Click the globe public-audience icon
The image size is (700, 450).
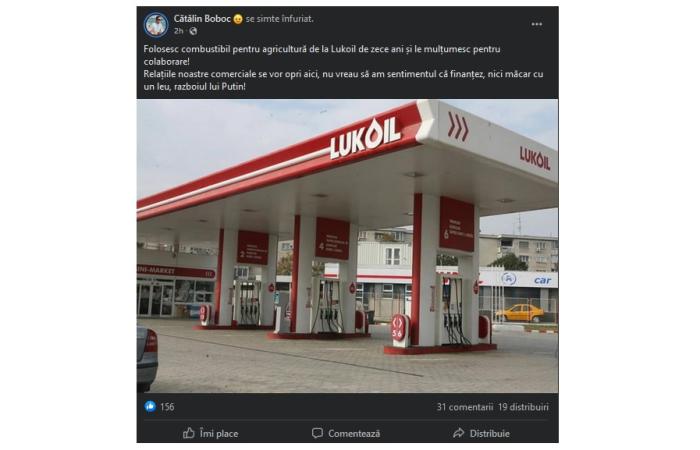tap(193, 31)
